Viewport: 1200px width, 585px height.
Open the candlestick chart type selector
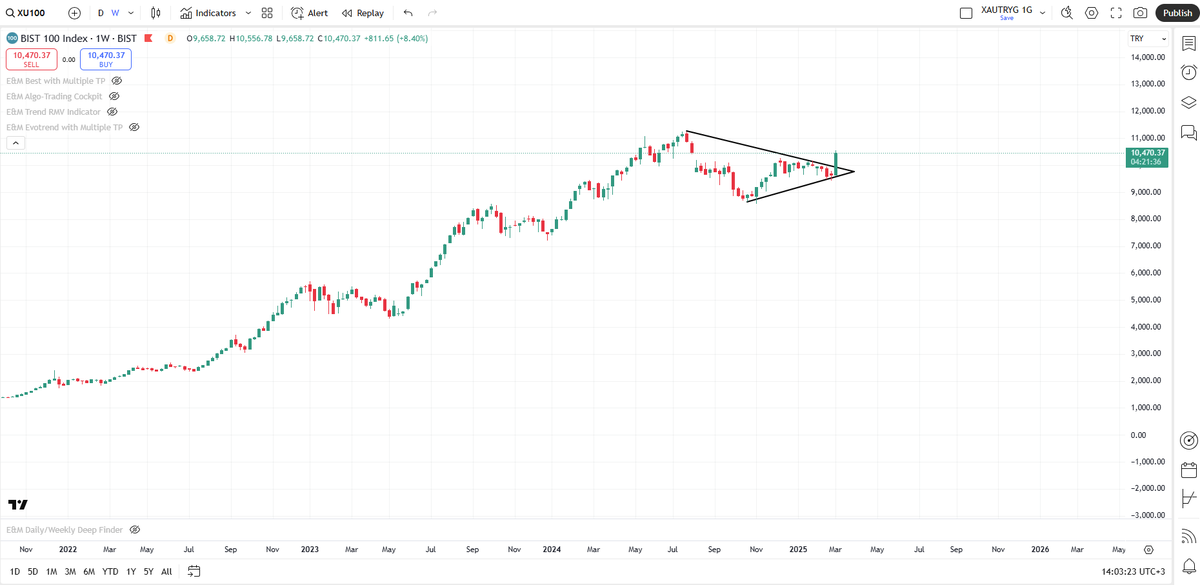pos(155,13)
